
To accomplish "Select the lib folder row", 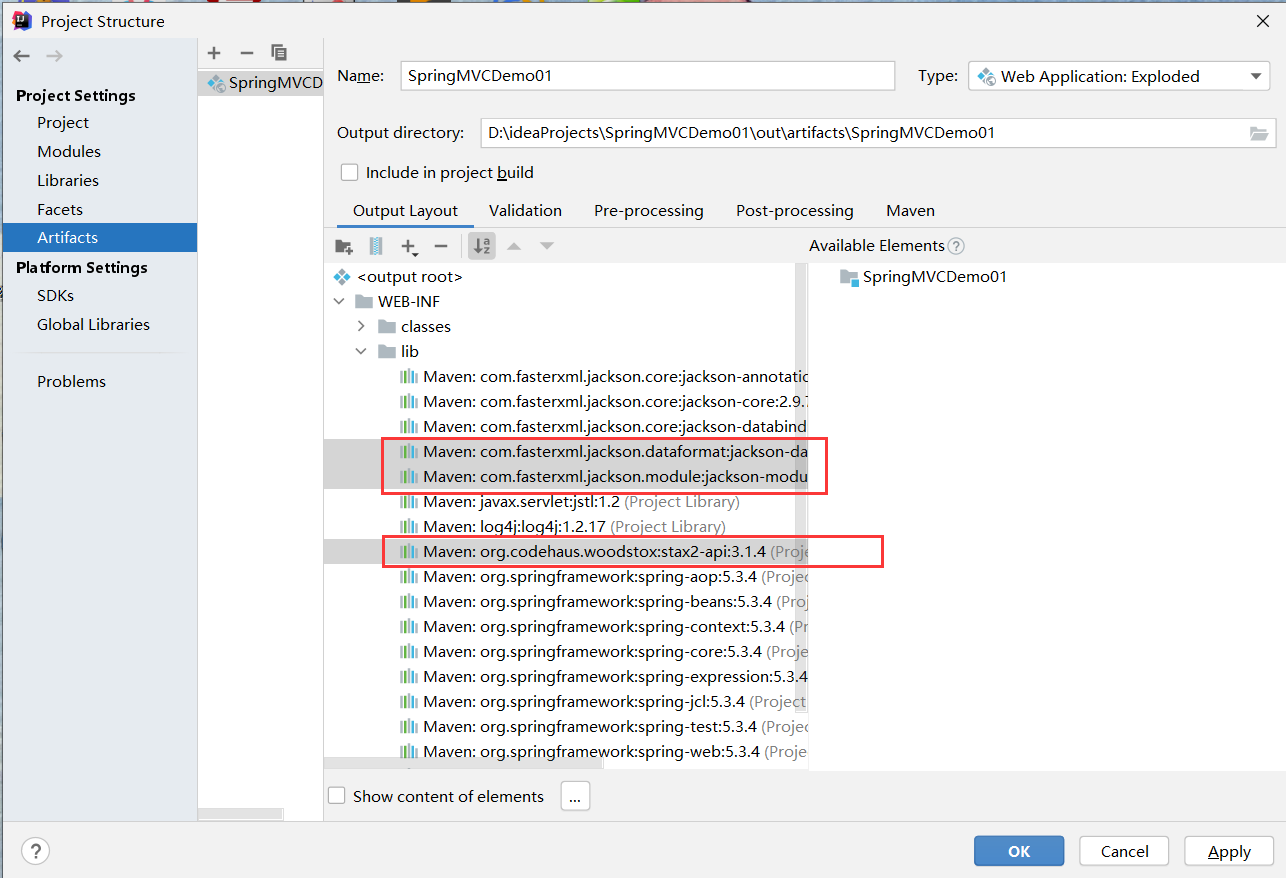I will [x=399, y=352].
